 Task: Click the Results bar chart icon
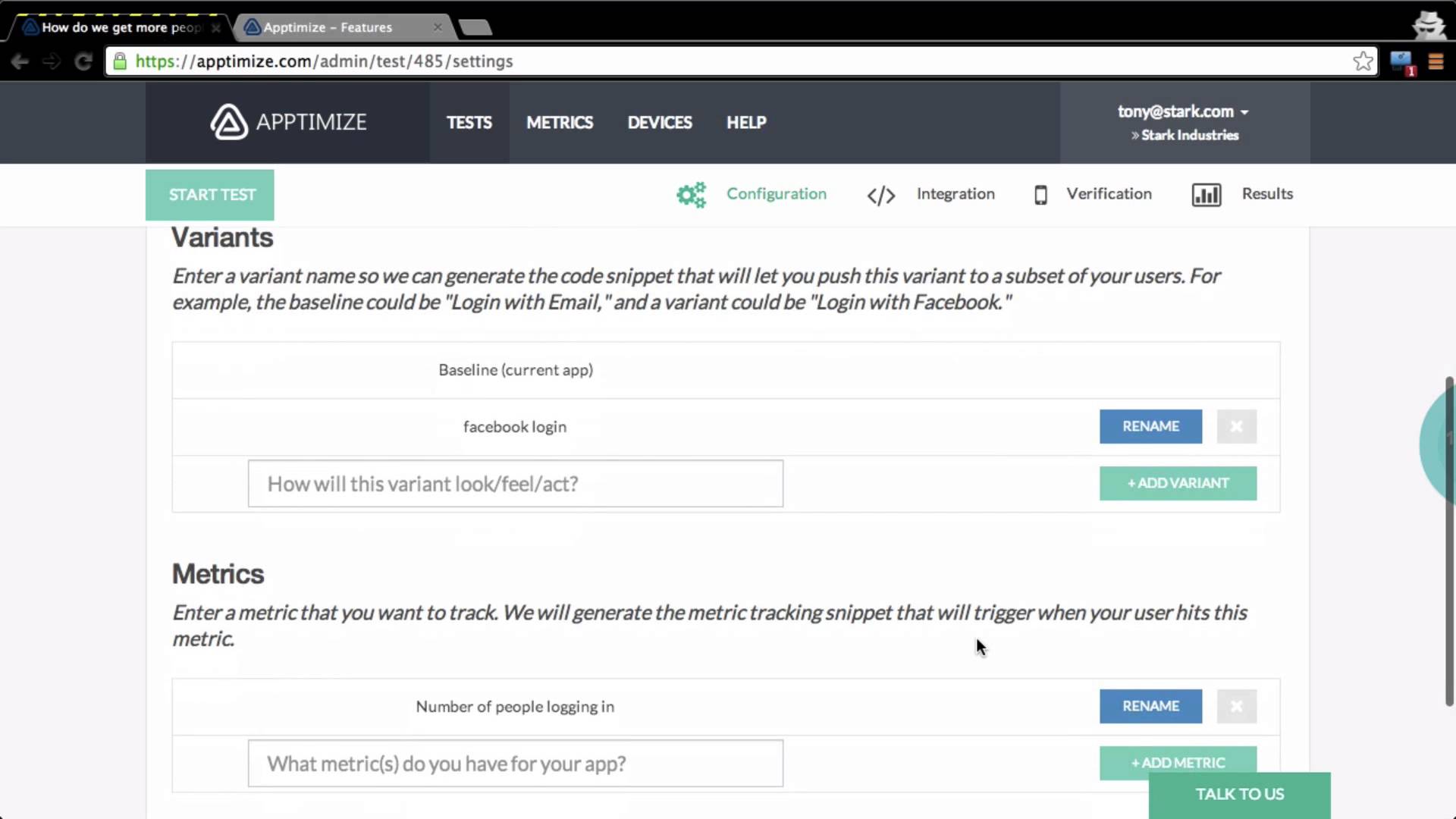(1206, 195)
